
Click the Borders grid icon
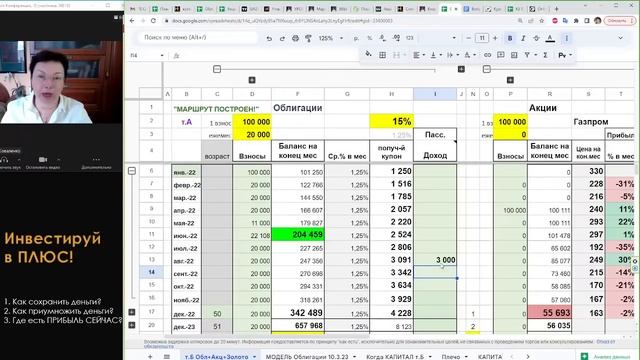click(x=382, y=55)
